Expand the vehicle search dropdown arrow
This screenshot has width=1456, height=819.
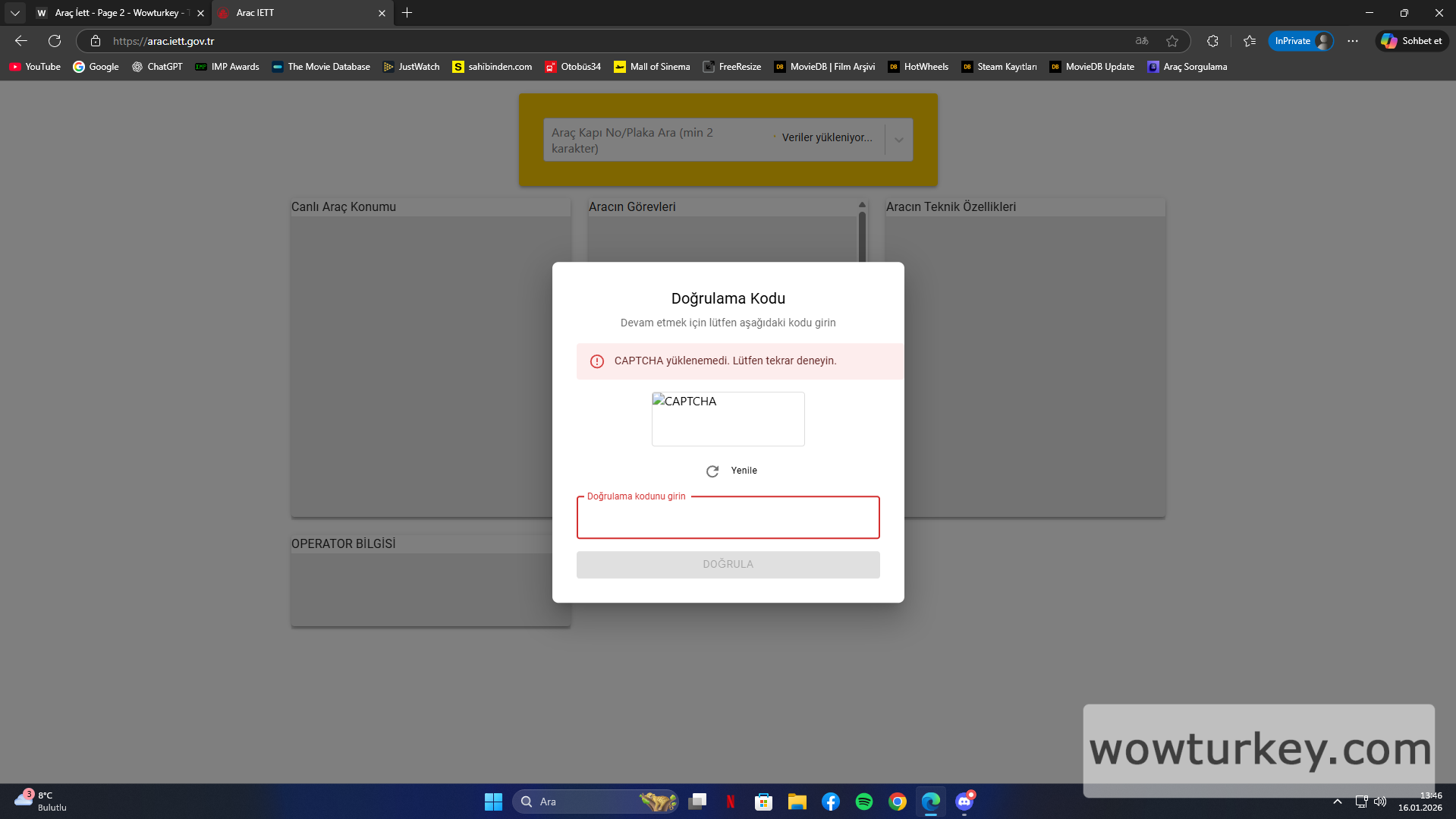tap(898, 140)
